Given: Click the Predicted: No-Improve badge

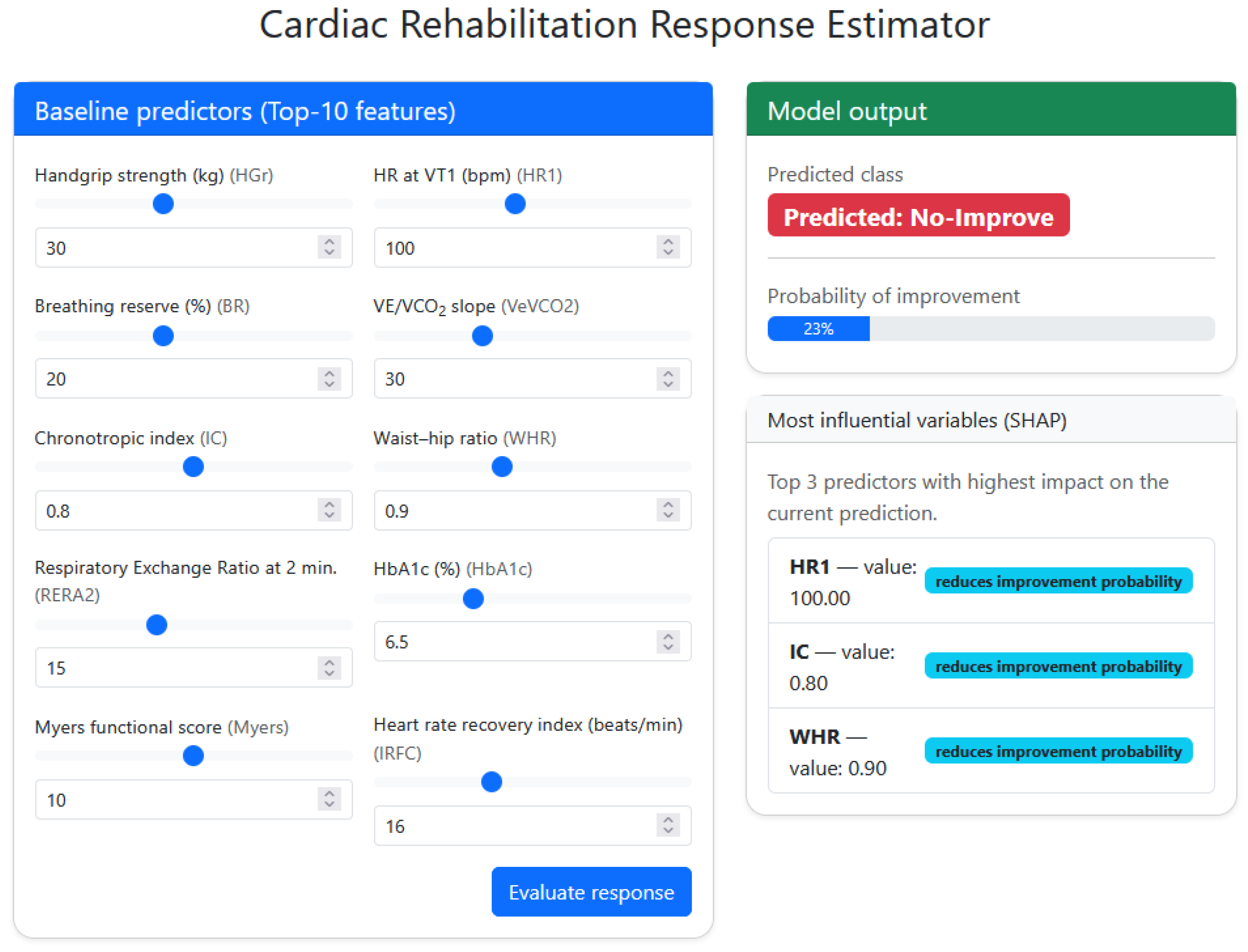Looking at the screenshot, I should tap(918, 216).
